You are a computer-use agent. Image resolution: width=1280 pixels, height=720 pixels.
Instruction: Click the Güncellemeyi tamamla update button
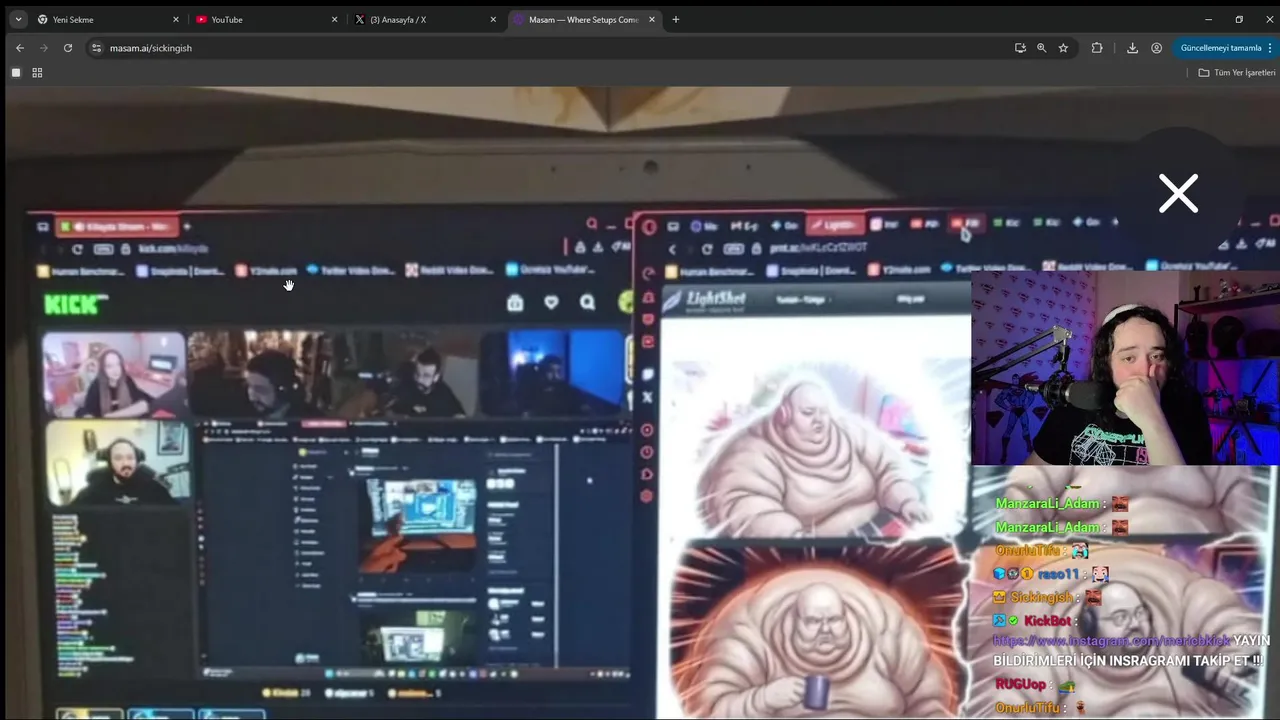tap(1221, 48)
